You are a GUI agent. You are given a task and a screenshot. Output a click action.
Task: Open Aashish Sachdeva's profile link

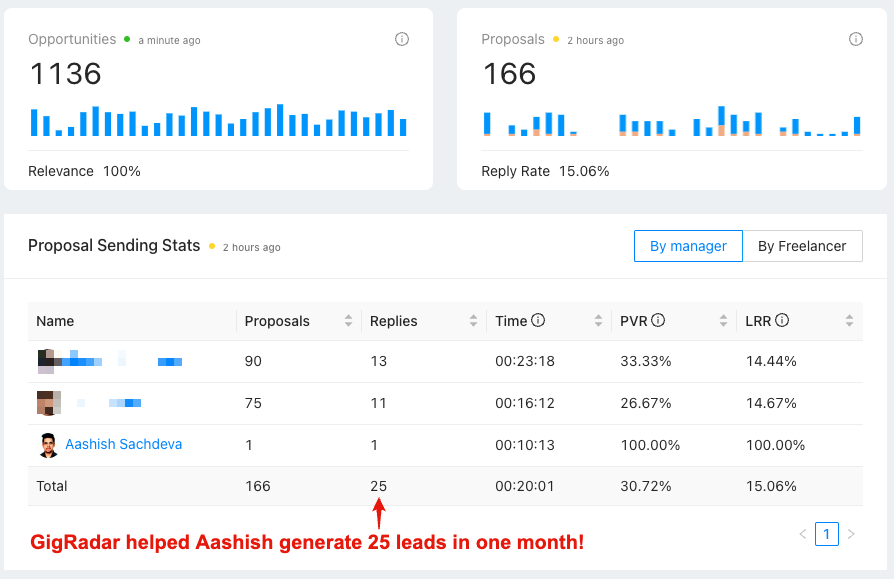click(x=124, y=445)
